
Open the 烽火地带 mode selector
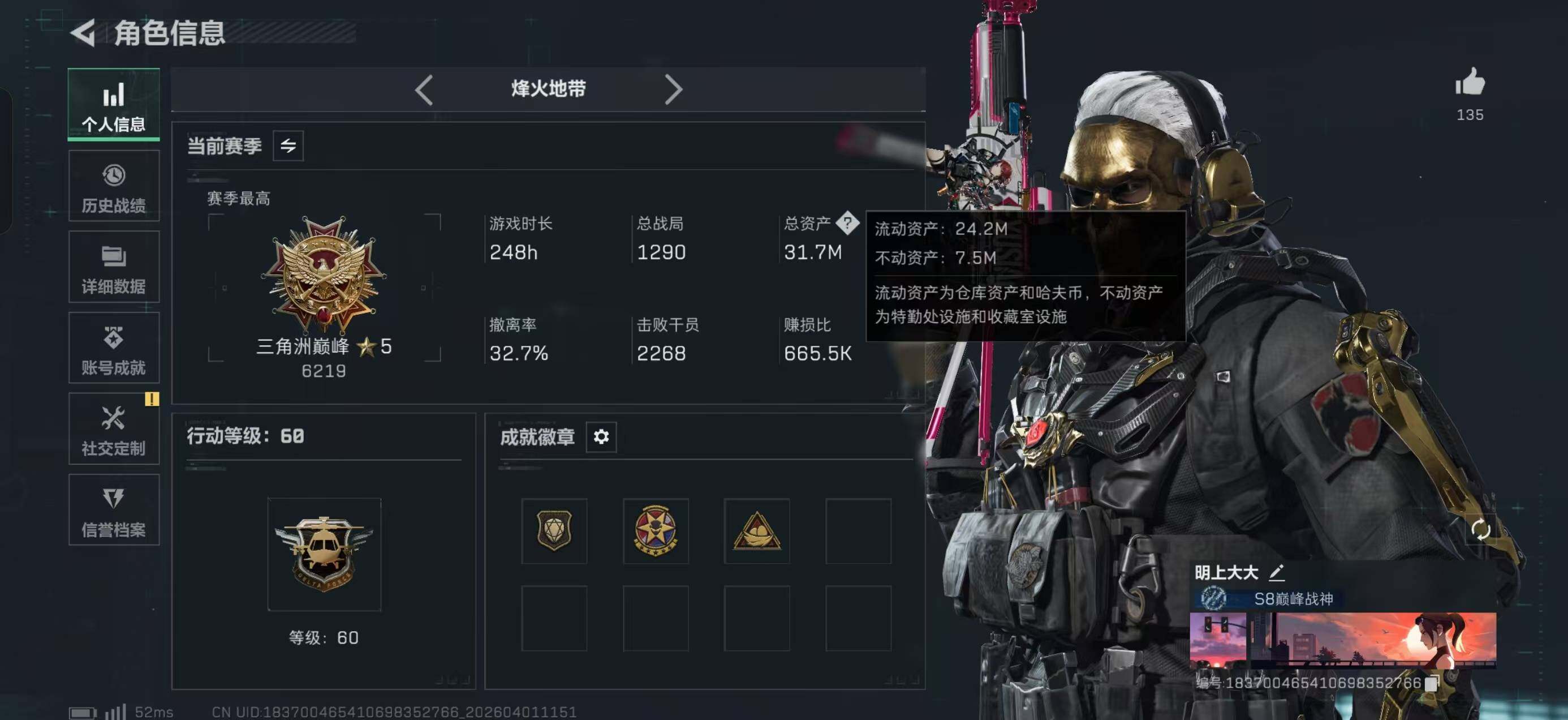[548, 89]
